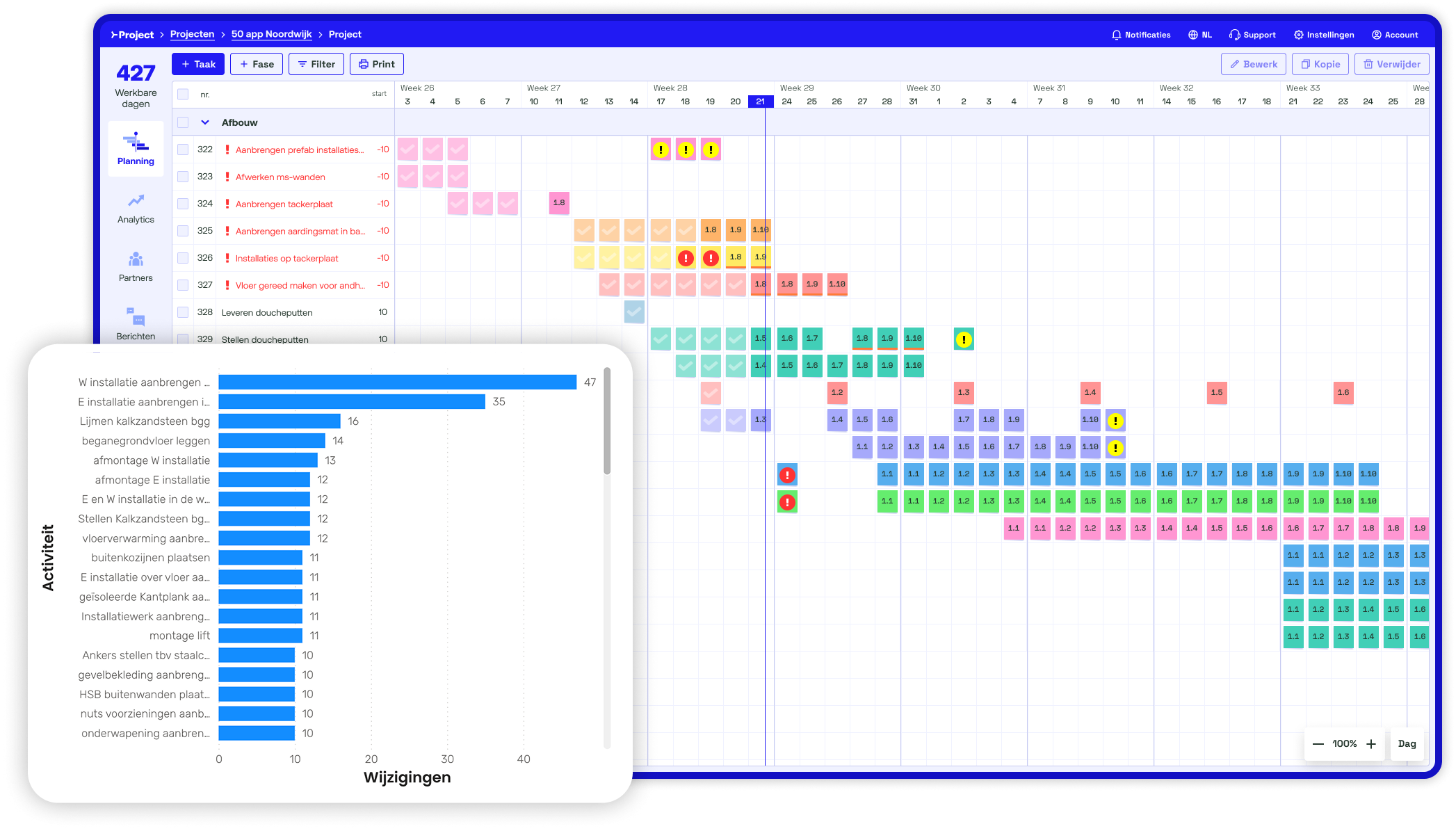Open the Filter options
This screenshot has height=831, width=1456.
coord(316,64)
